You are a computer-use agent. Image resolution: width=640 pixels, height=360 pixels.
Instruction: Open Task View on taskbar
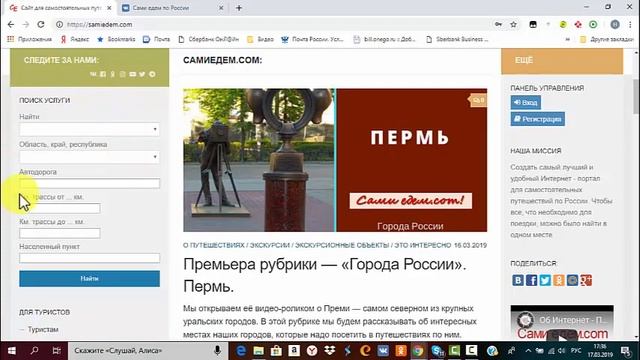(56, 351)
